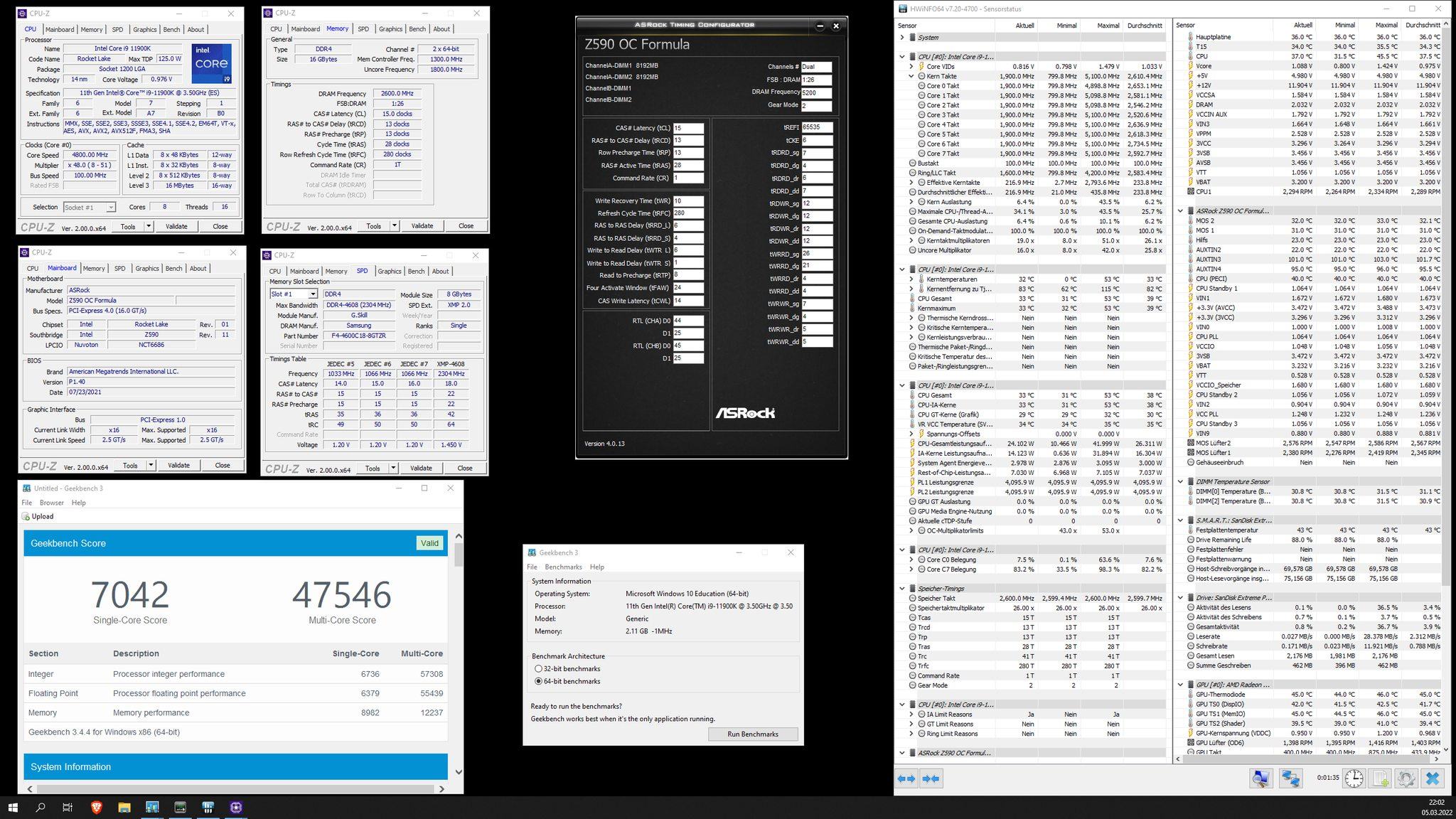Click Validate in CPU-Z Memory window
Image resolution: width=1456 pixels, height=819 pixels.
(422, 226)
